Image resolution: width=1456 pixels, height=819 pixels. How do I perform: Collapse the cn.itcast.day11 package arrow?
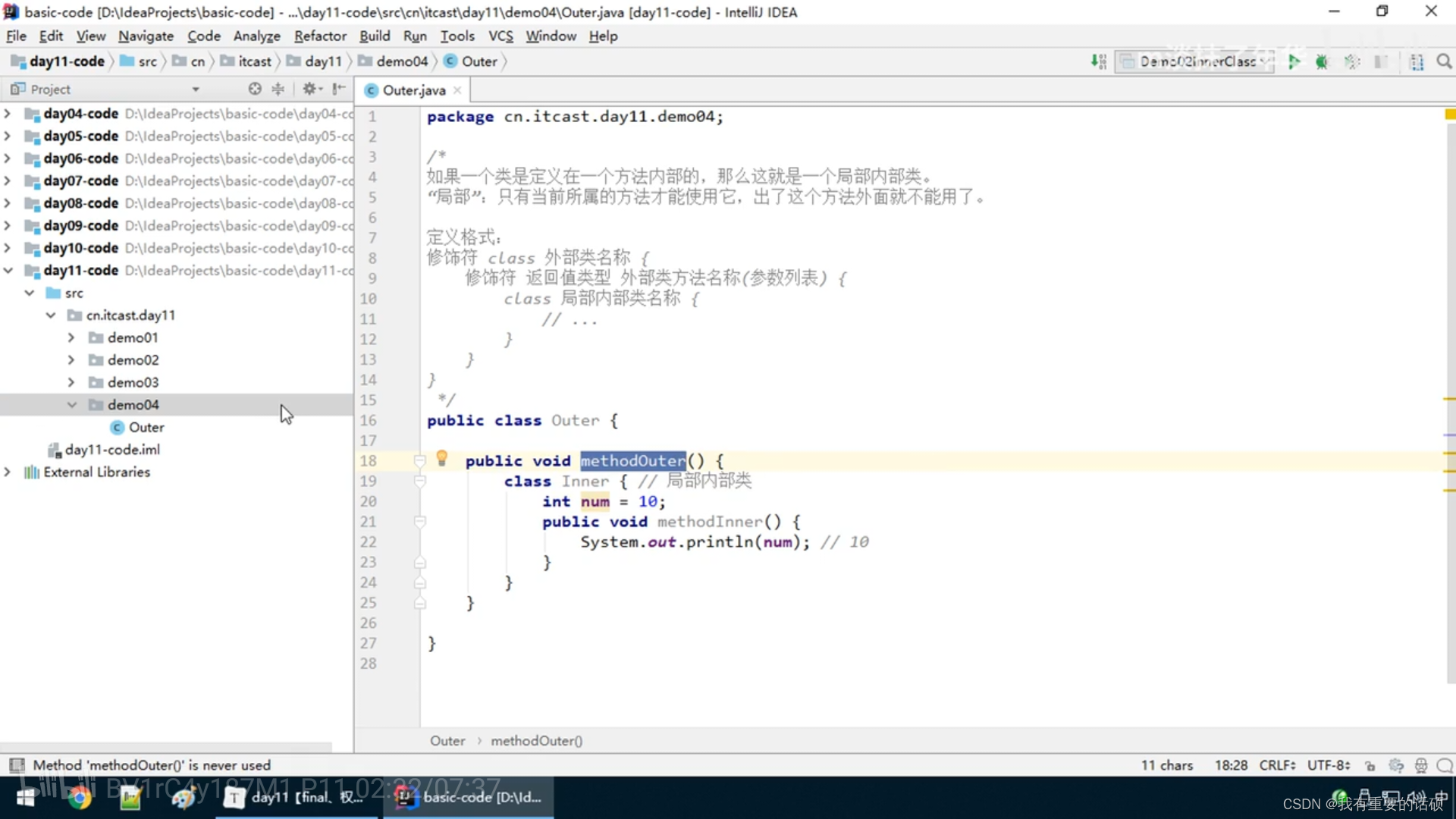coord(51,315)
